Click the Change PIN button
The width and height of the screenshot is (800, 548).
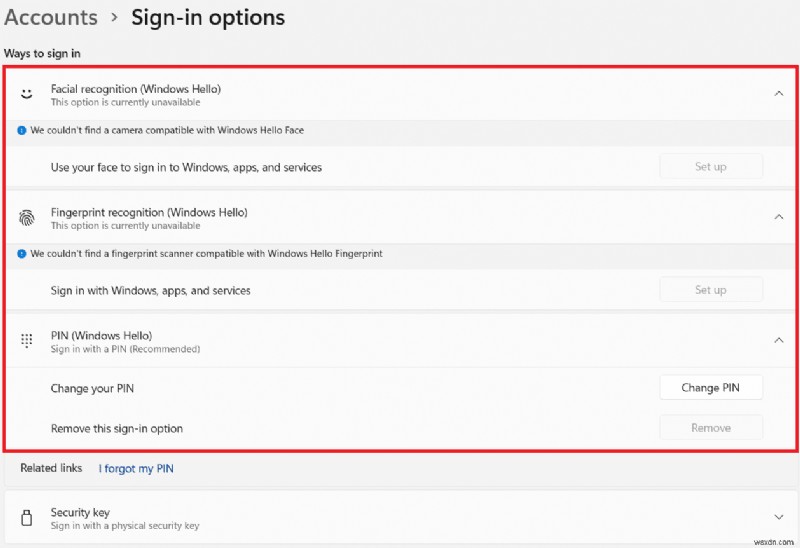click(710, 388)
